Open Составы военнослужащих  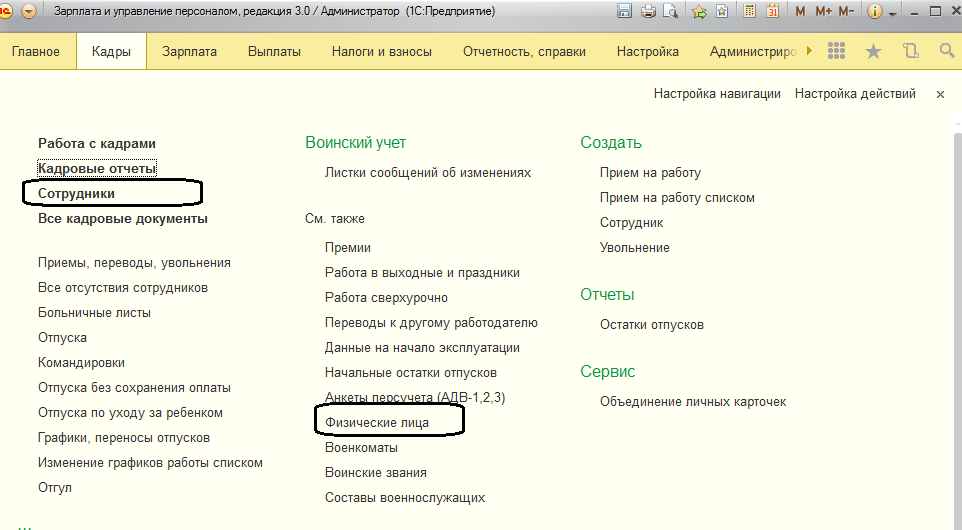pyautogui.click(x=405, y=497)
